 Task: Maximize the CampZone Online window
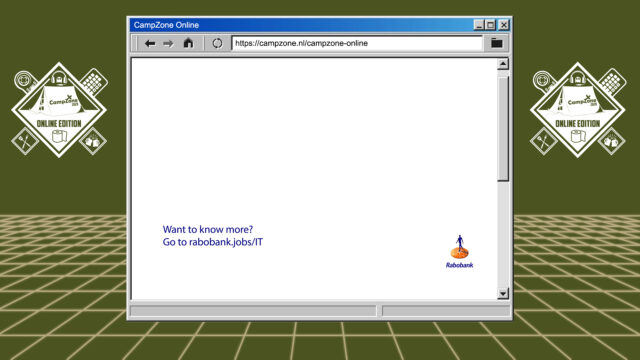click(491, 25)
